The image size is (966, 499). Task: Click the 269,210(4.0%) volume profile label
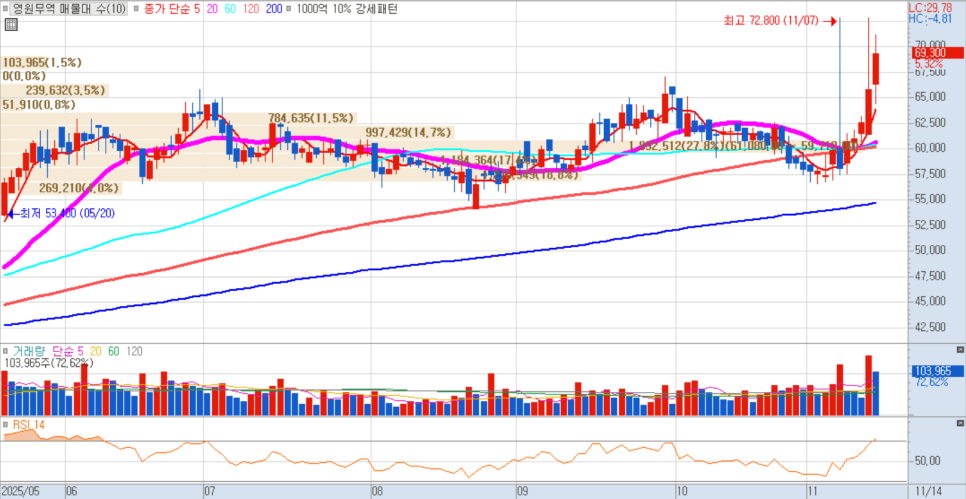pos(79,188)
